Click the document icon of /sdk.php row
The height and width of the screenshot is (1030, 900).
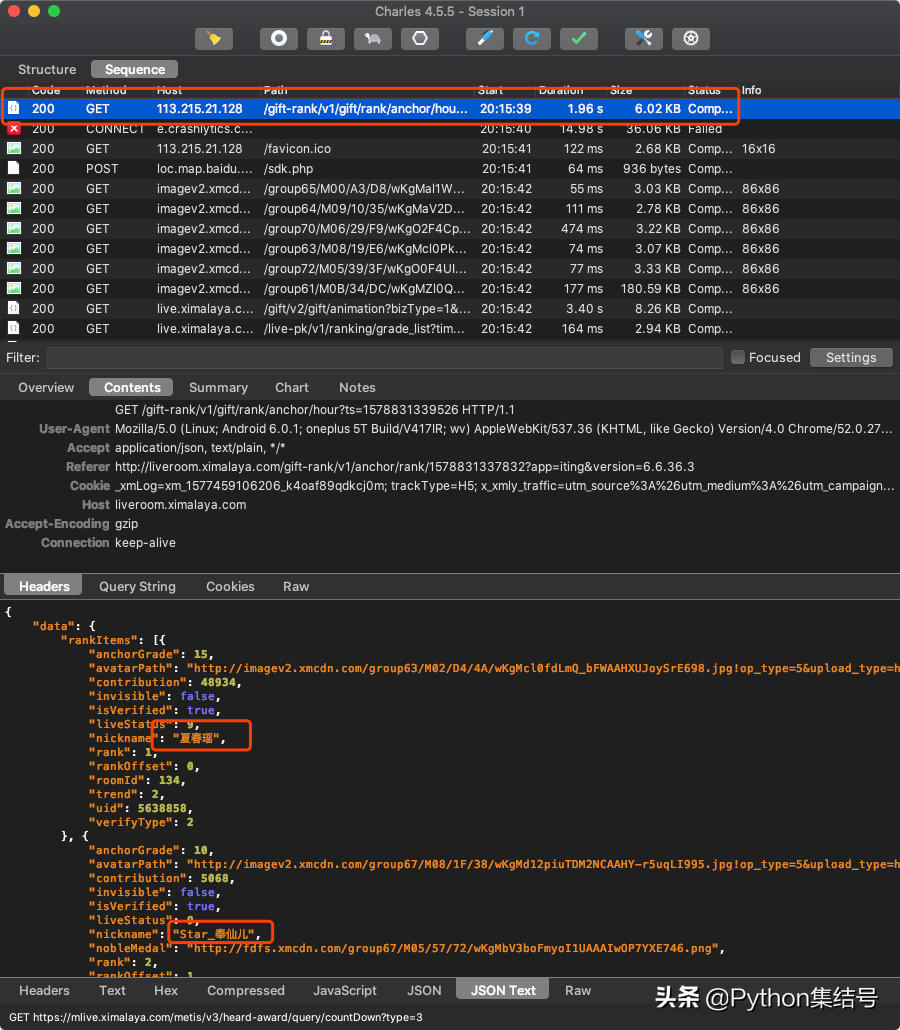(14, 168)
